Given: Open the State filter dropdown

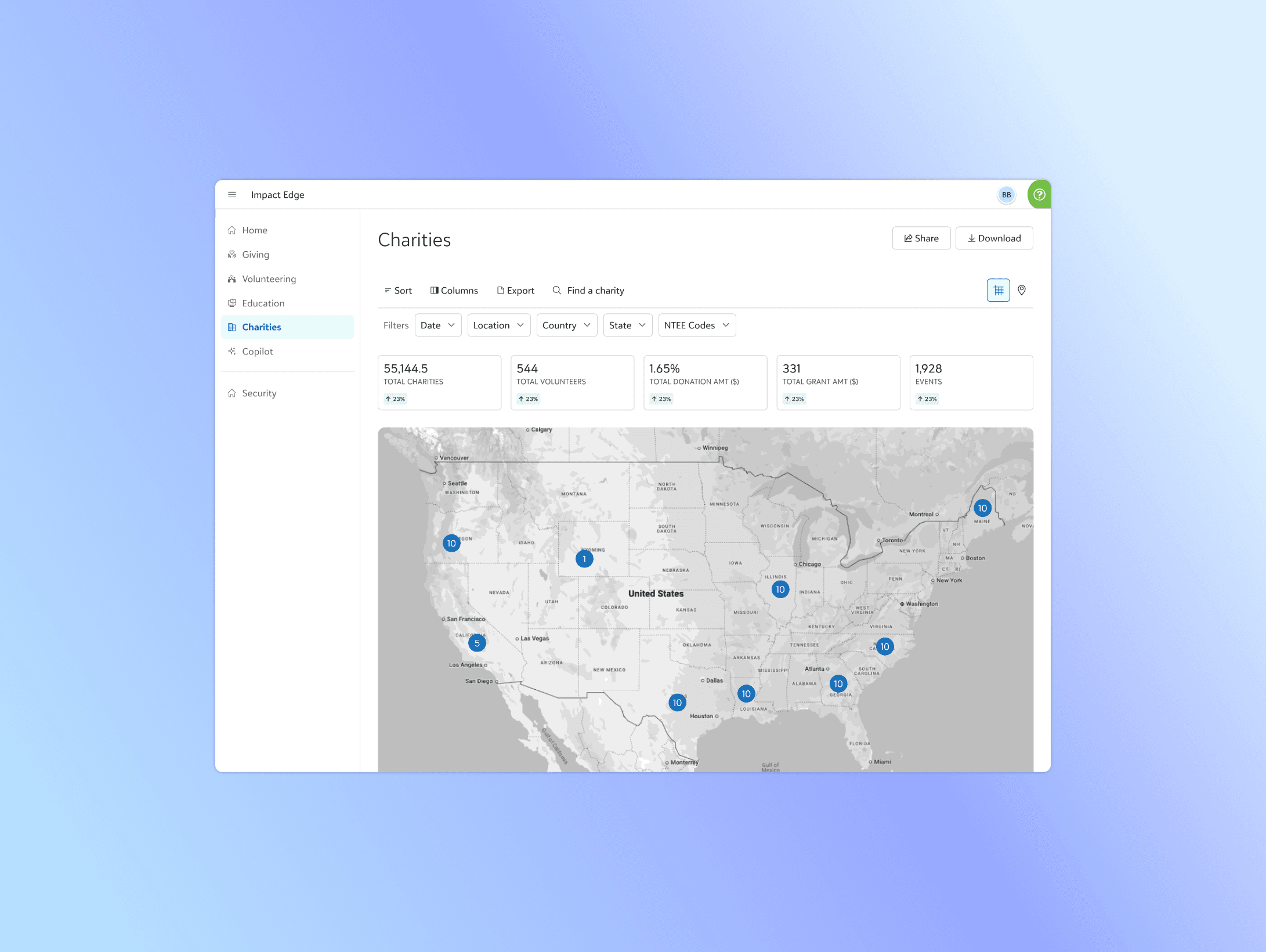Looking at the screenshot, I should [627, 325].
